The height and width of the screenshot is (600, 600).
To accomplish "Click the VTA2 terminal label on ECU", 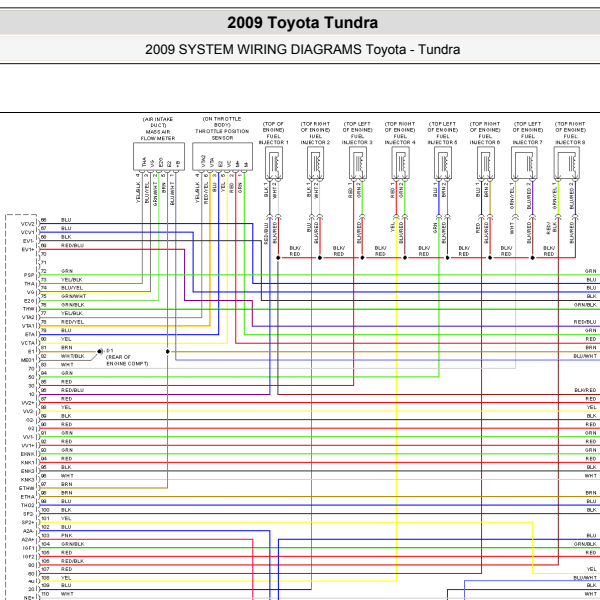I will click(x=28, y=318).
